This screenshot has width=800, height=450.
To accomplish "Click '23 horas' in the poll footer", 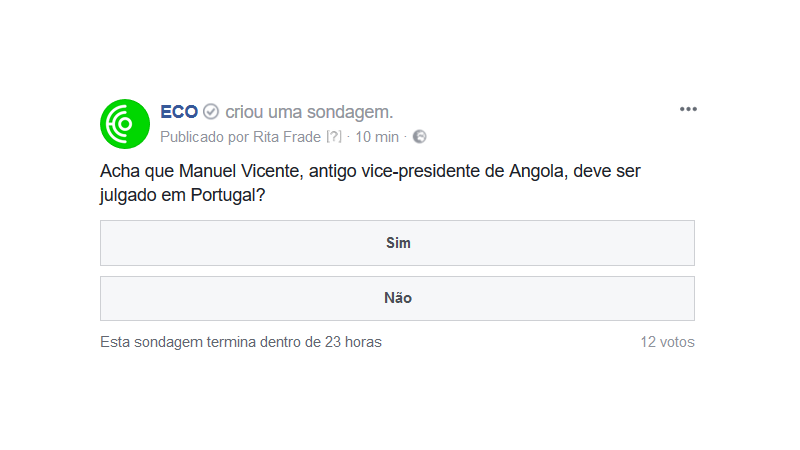I will (353, 342).
